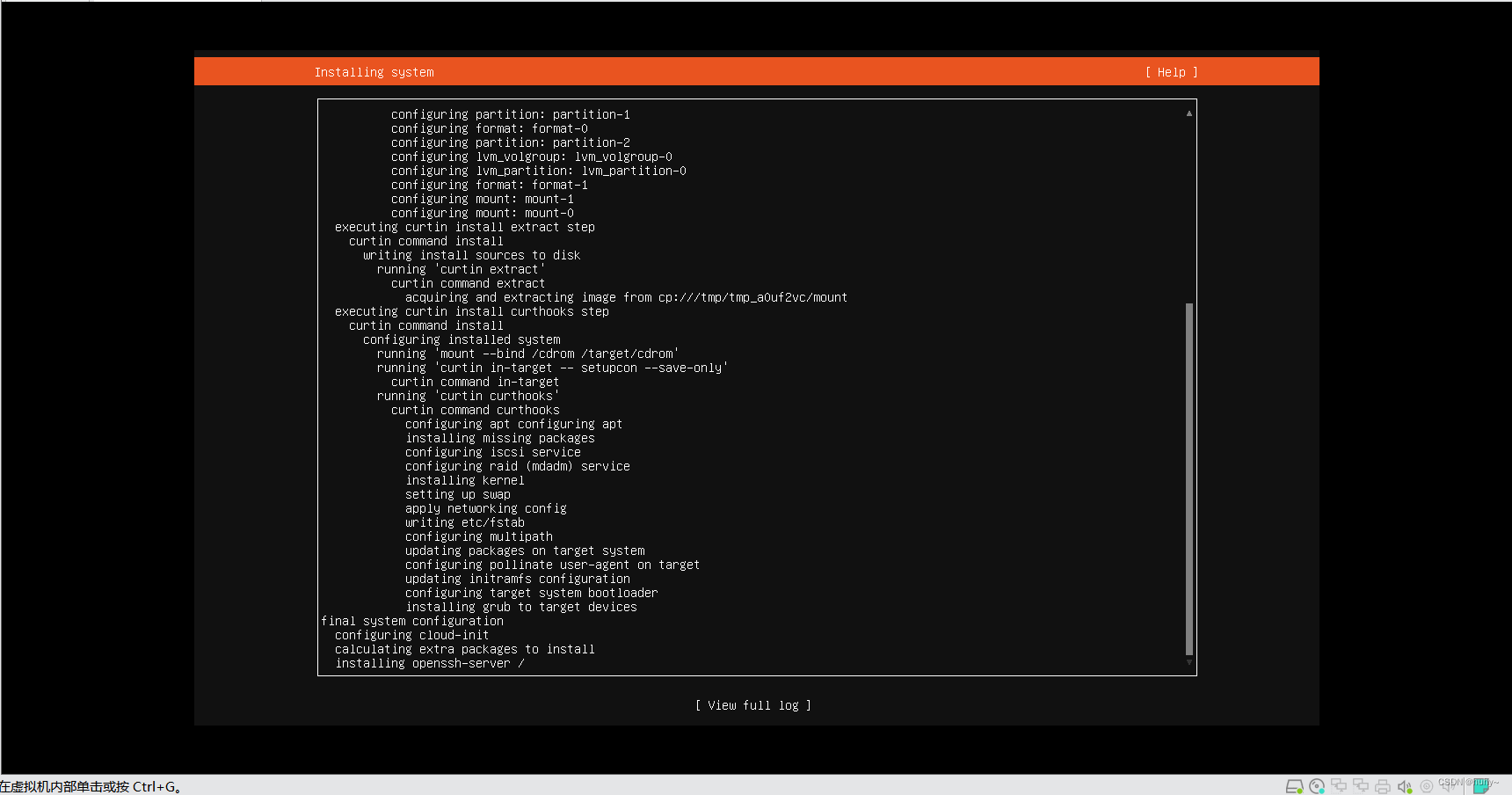Click the VMware camera device icon

coord(1427,786)
